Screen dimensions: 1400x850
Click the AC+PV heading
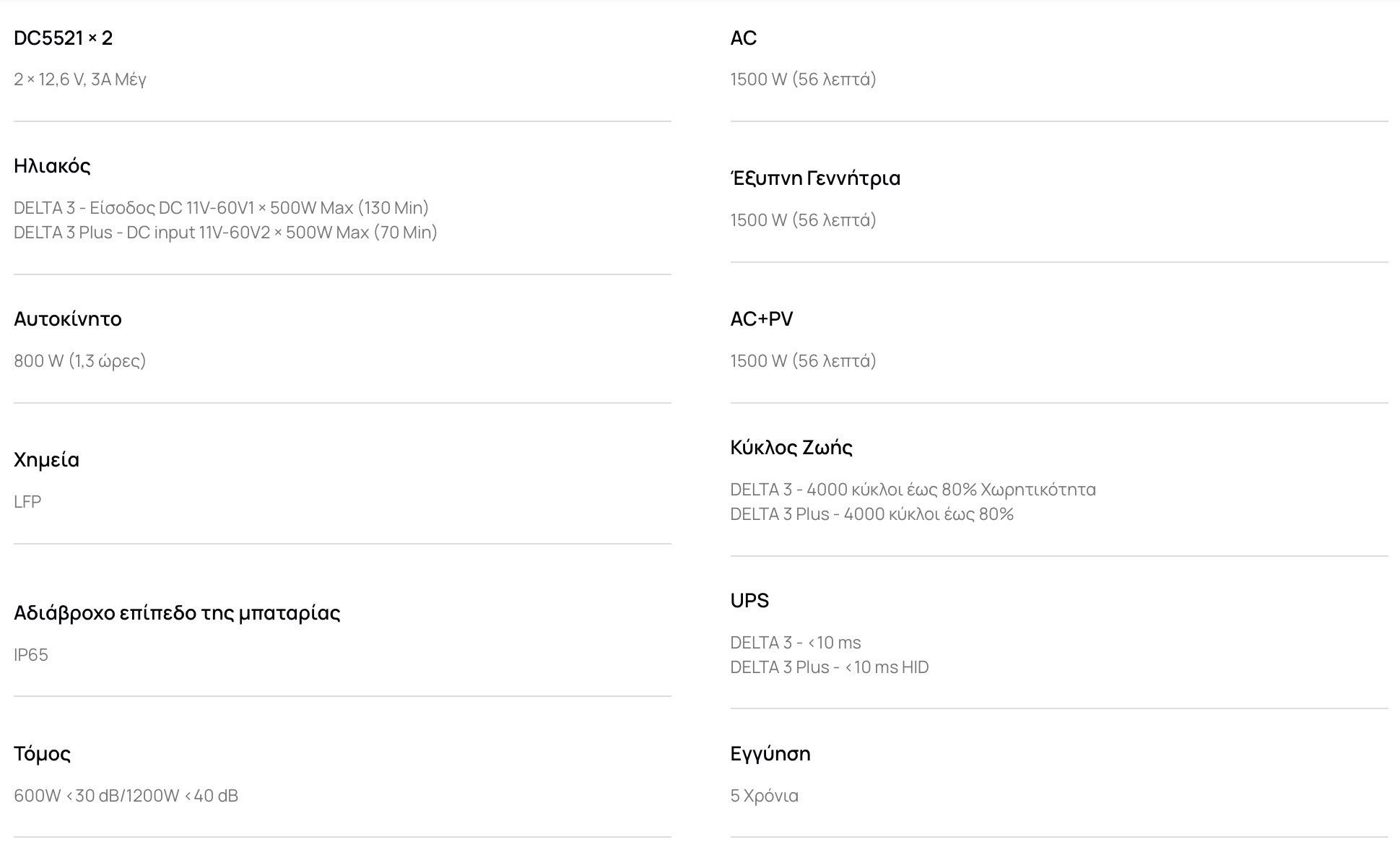pyautogui.click(x=762, y=319)
